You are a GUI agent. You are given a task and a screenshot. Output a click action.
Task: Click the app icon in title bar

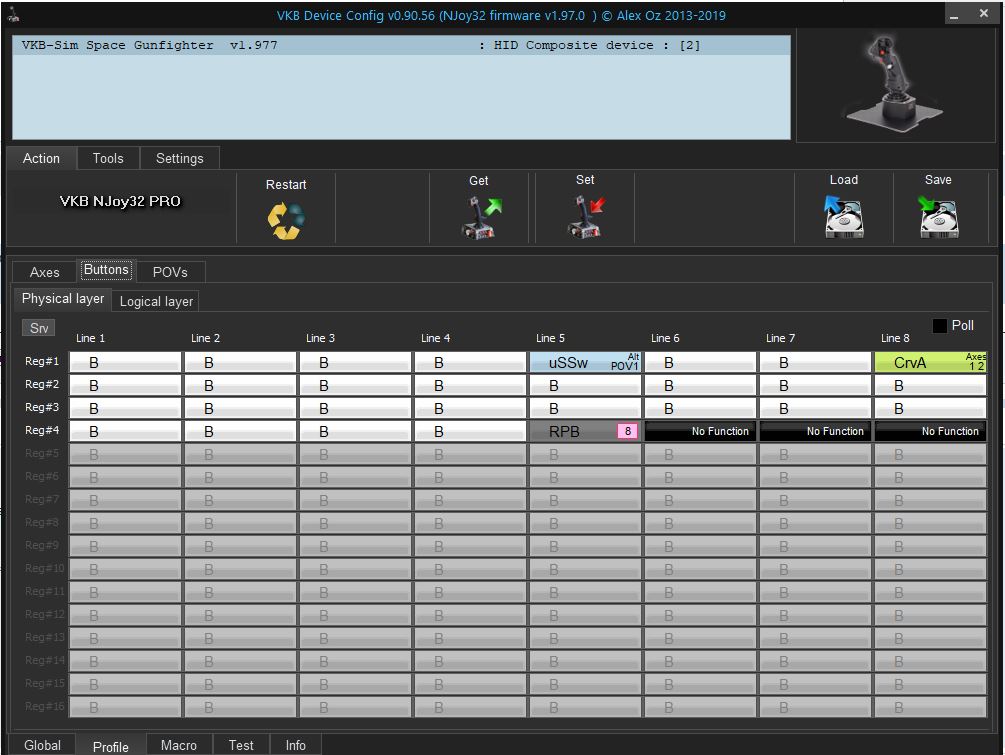(x=14, y=16)
